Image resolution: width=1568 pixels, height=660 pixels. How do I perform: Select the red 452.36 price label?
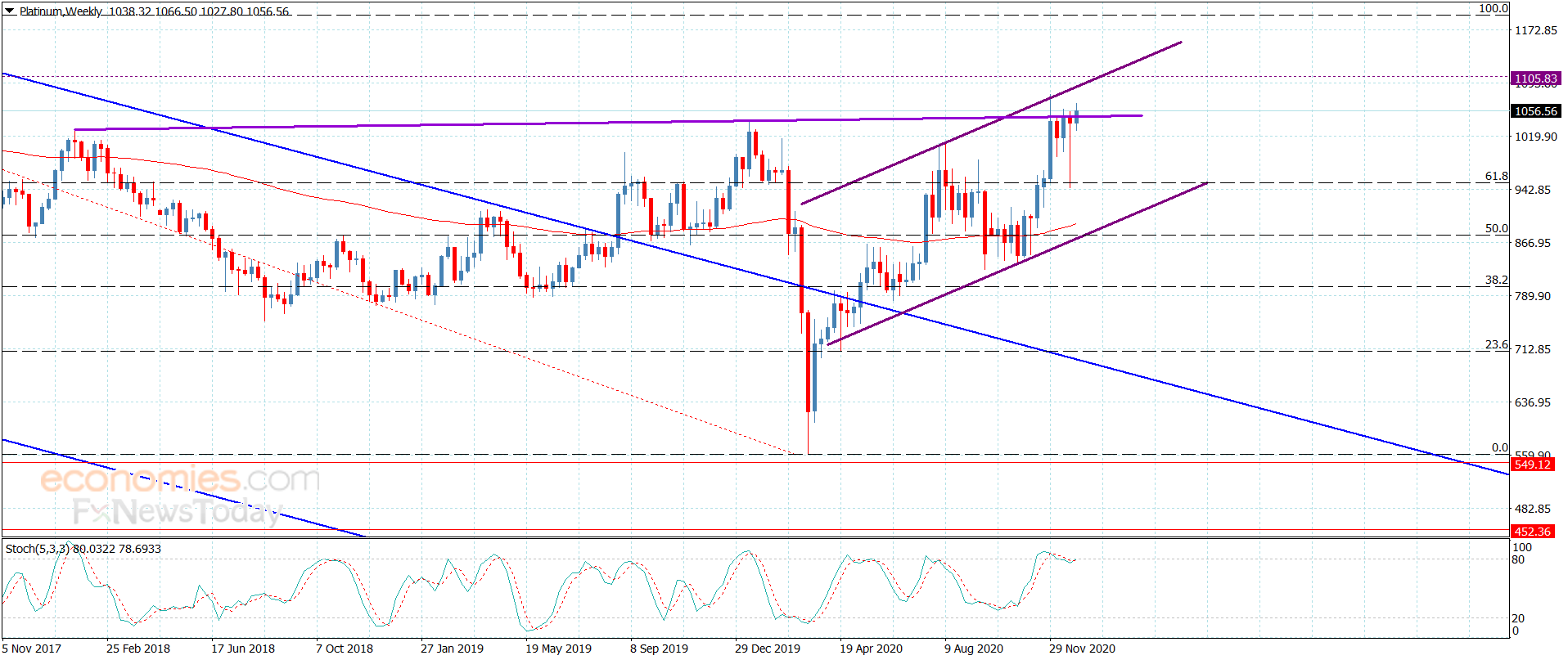[x=1532, y=532]
